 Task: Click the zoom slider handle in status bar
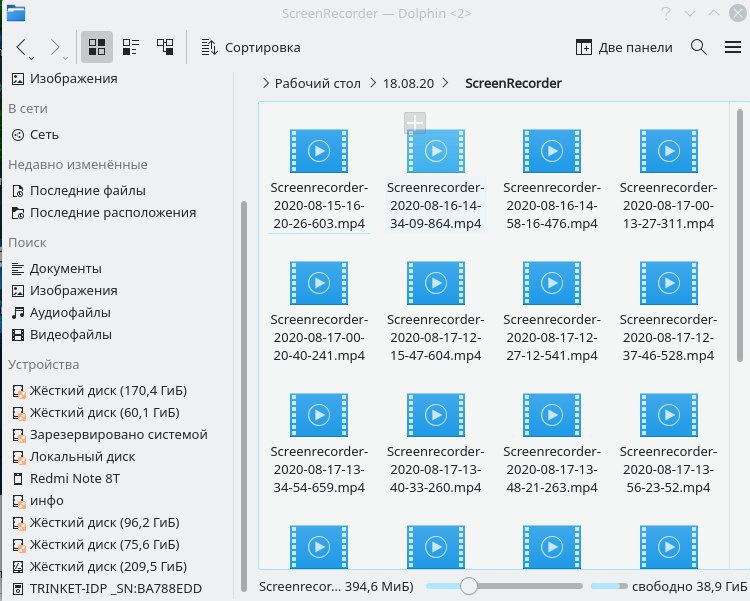469,586
